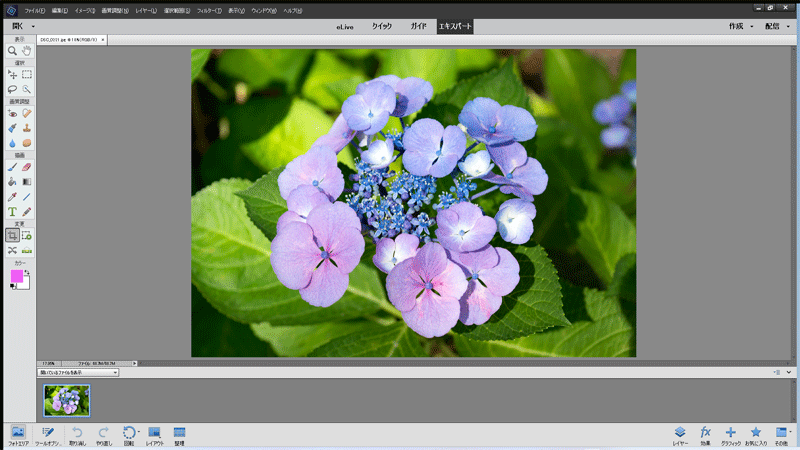Select the Content-Aware Move tool
The width and height of the screenshot is (800, 450).
pos(12,250)
